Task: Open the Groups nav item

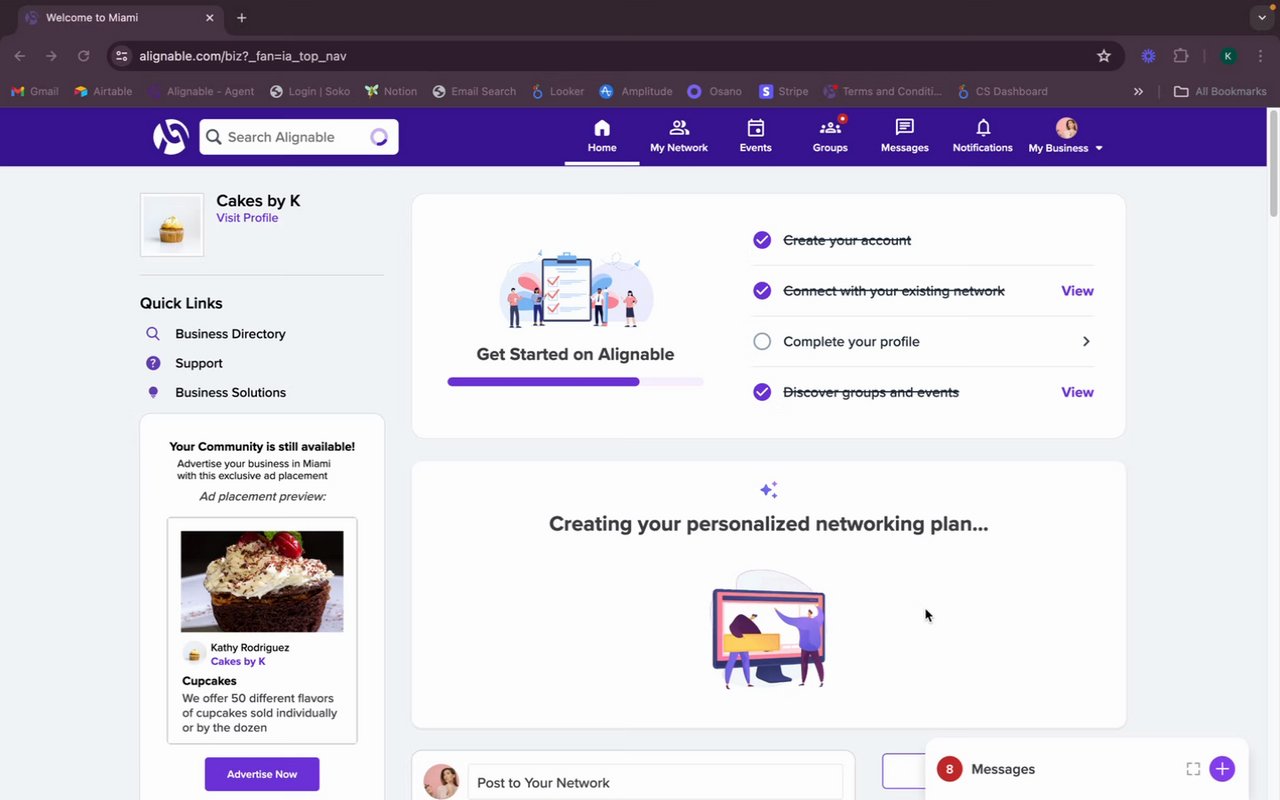Action: coord(830,136)
